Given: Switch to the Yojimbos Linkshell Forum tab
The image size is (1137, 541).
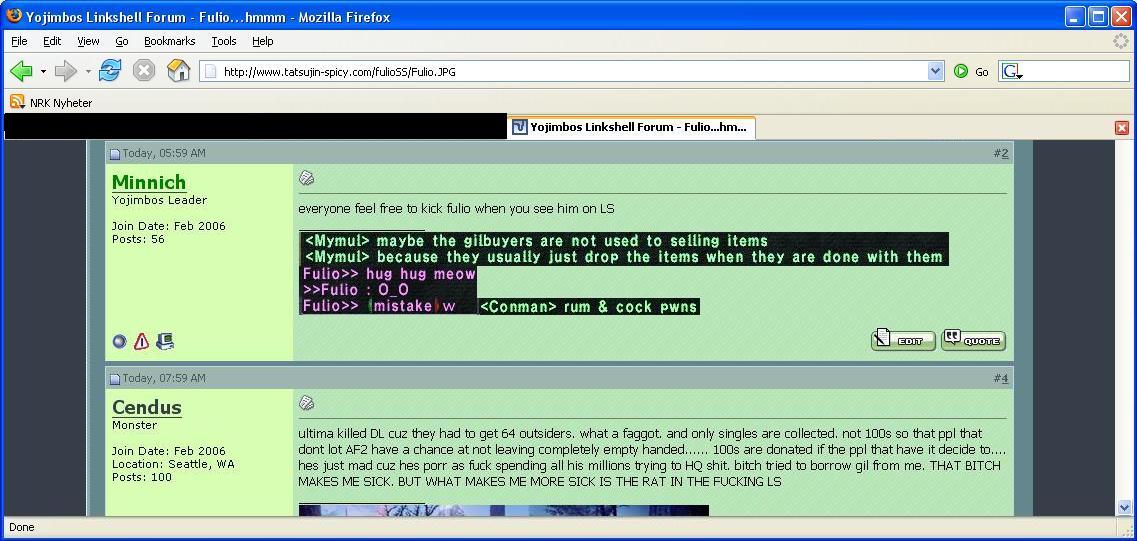Looking at the screenshot, I should (631, 127).
